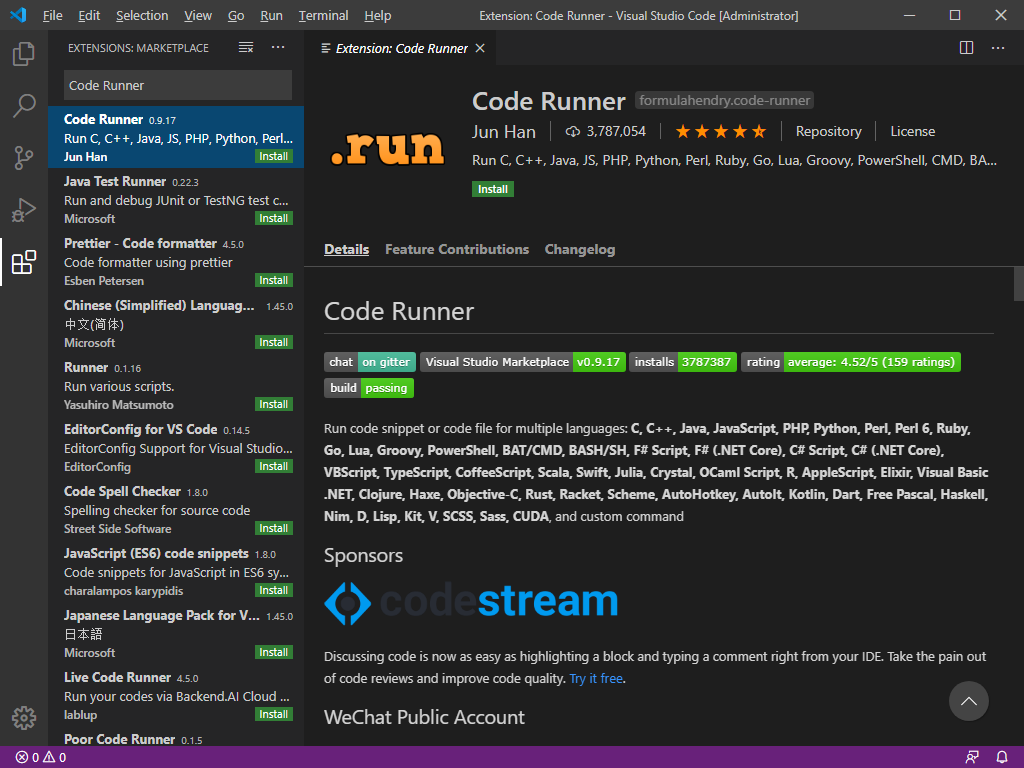The width and height of the screenshot is (1024, 768).
Task: Open the Edit menu
Action: pos(89,15)
